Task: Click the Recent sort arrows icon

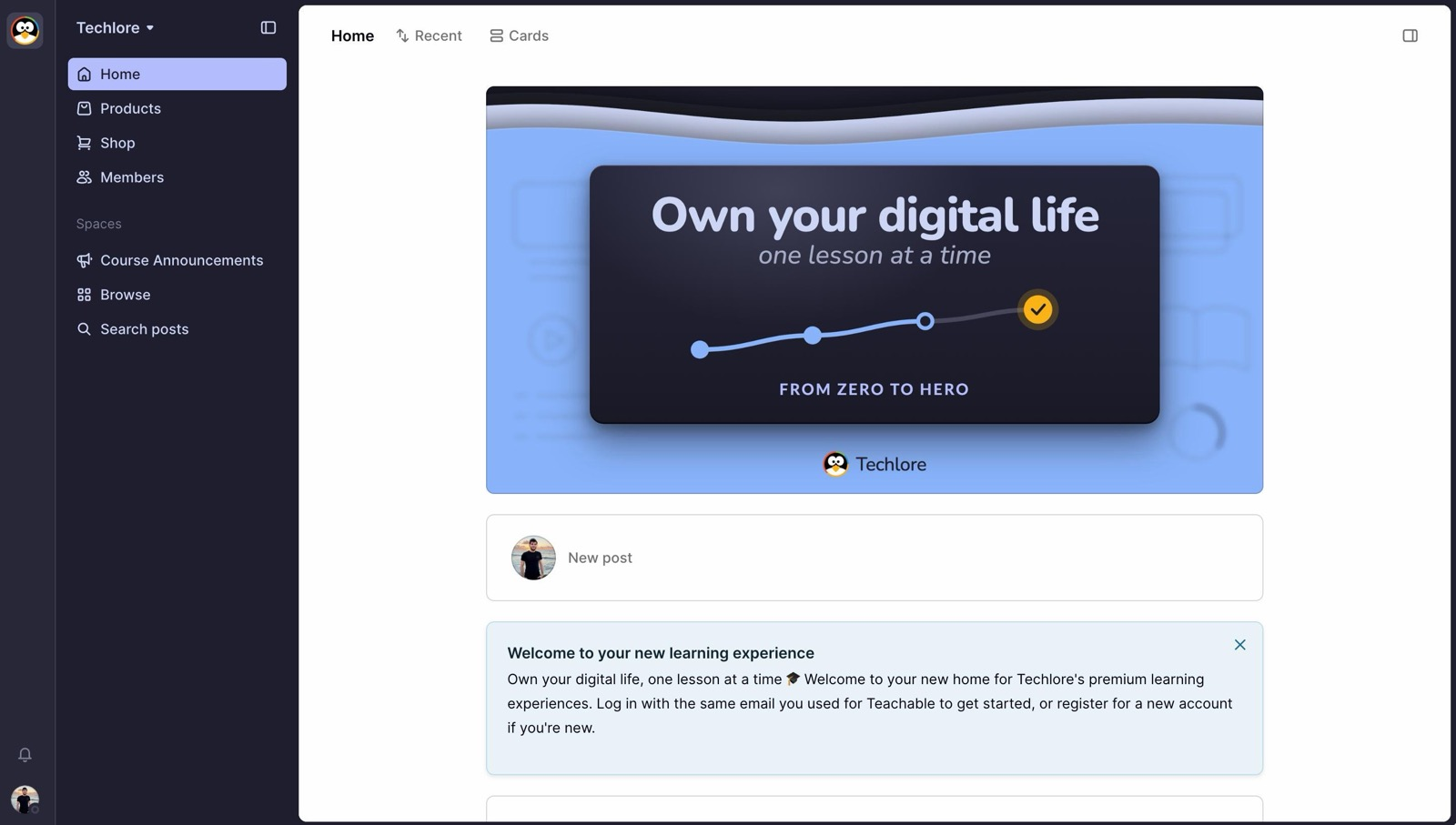Action: point(402,36)
